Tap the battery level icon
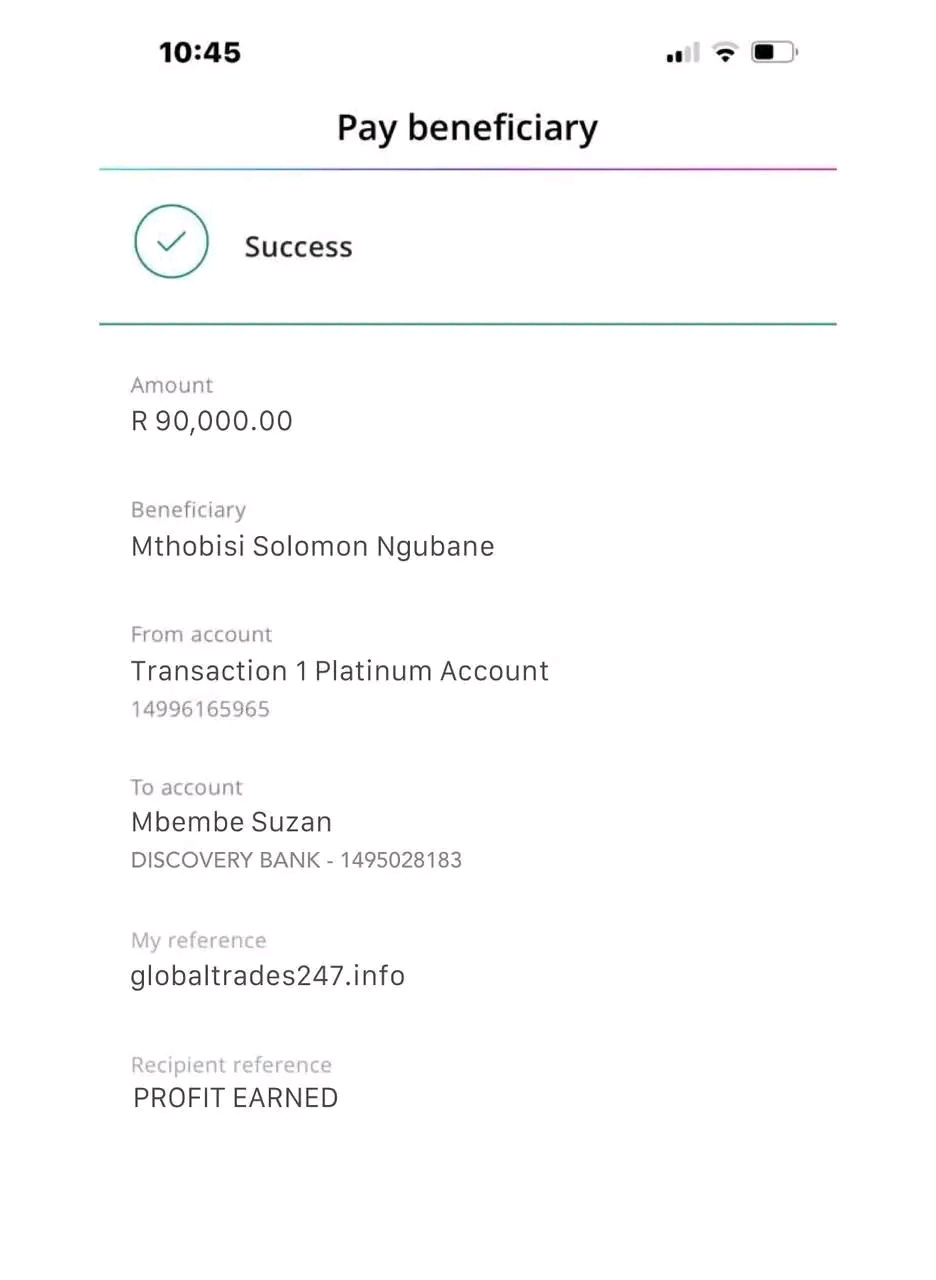936x1280 pixels. (x=773, y=52)
